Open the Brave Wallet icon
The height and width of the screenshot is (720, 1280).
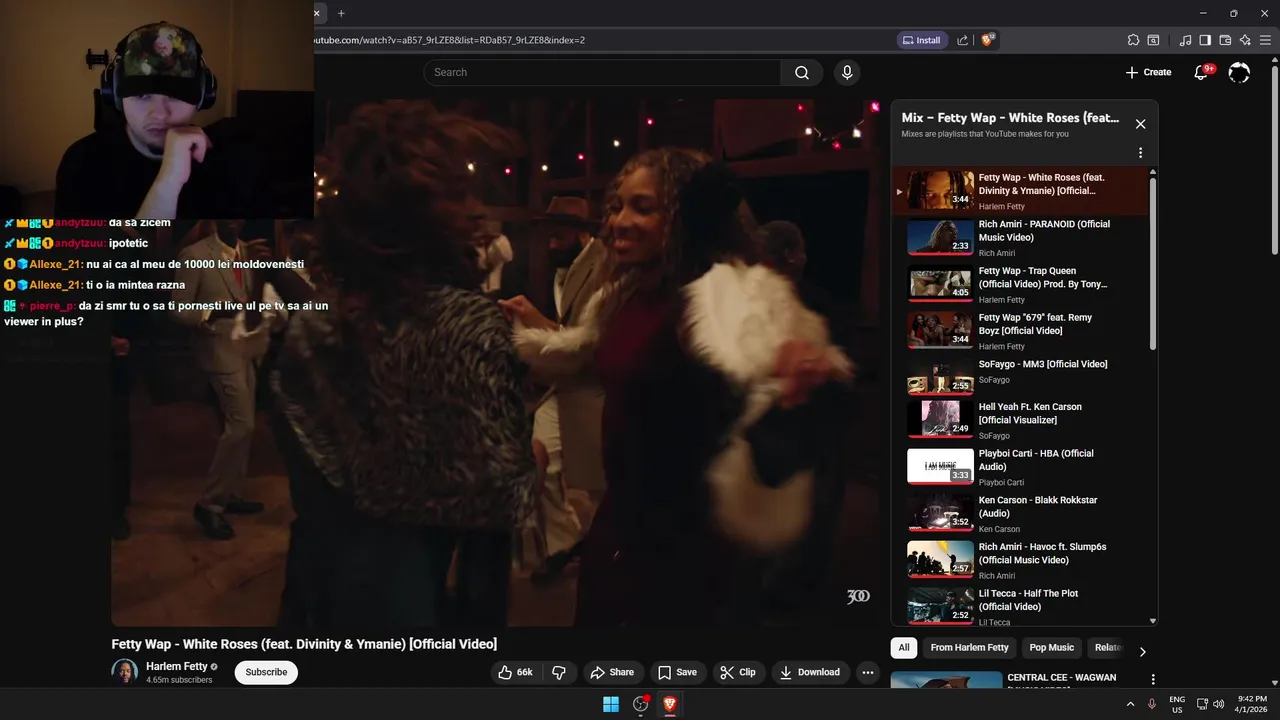click(x=1225, y=40)
